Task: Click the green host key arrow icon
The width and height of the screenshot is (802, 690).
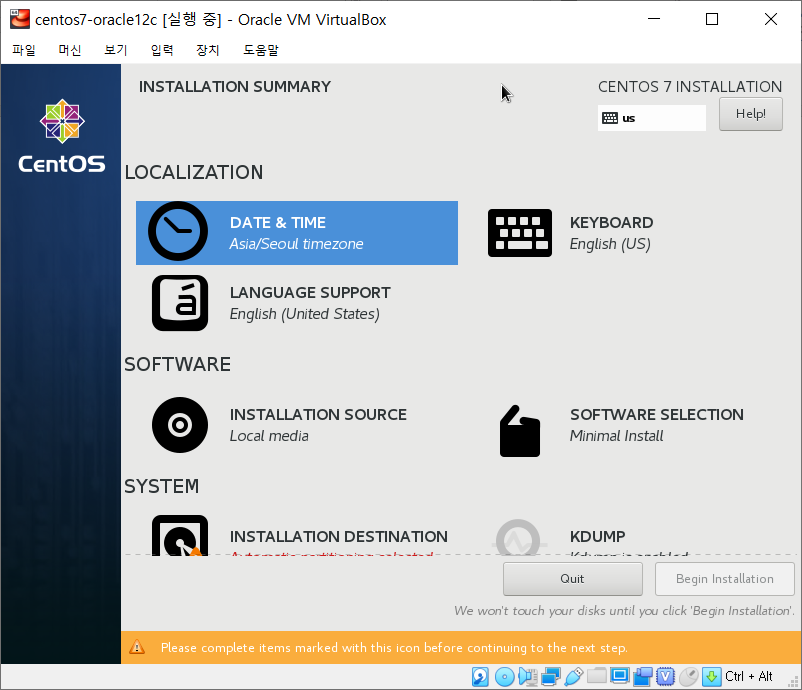Action: pyautogui.click(x=711, y=677)
